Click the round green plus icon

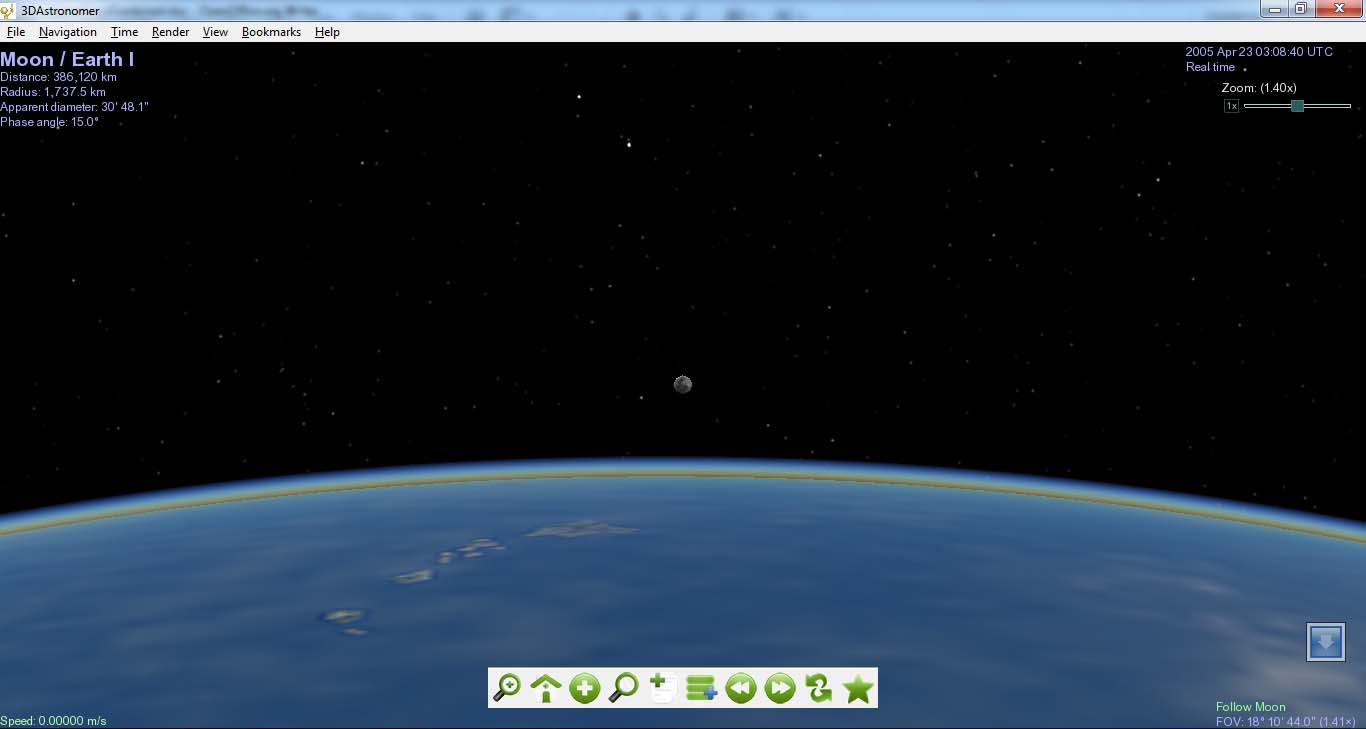(x=585, y=688)
